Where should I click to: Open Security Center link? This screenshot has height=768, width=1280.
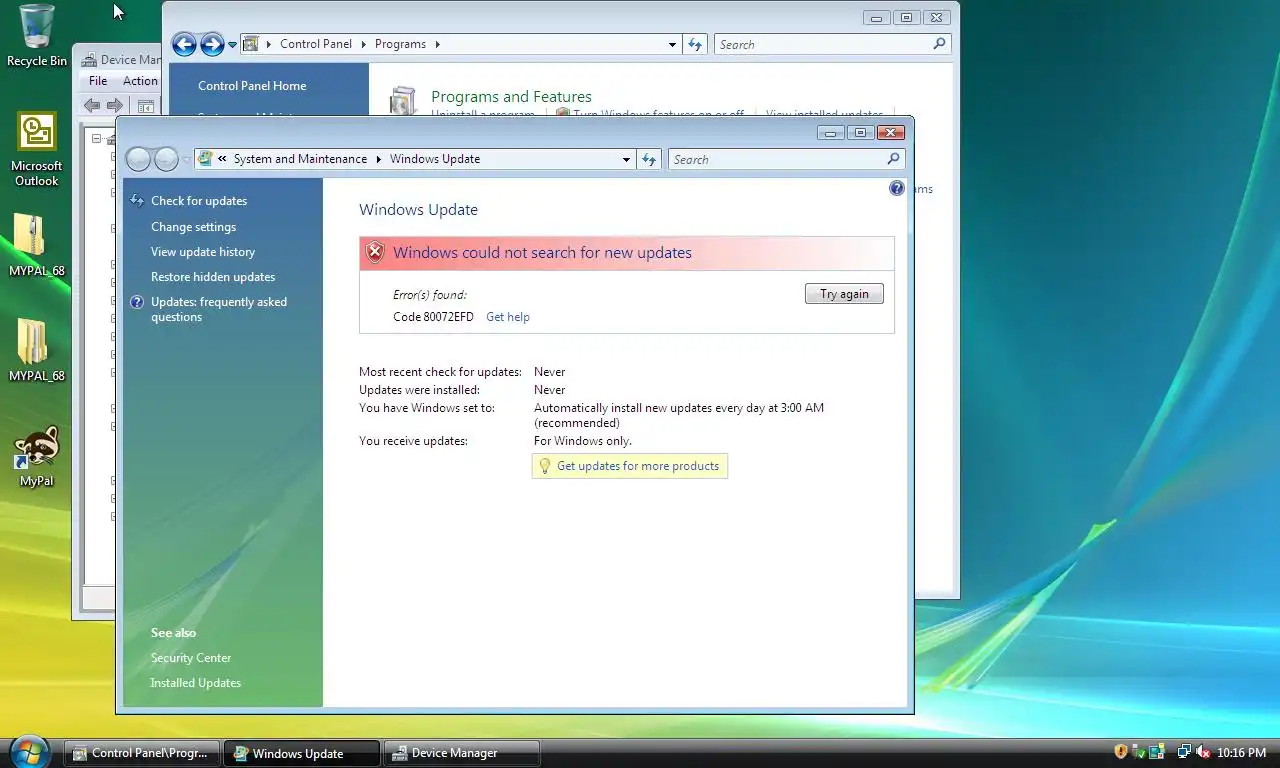191,658
